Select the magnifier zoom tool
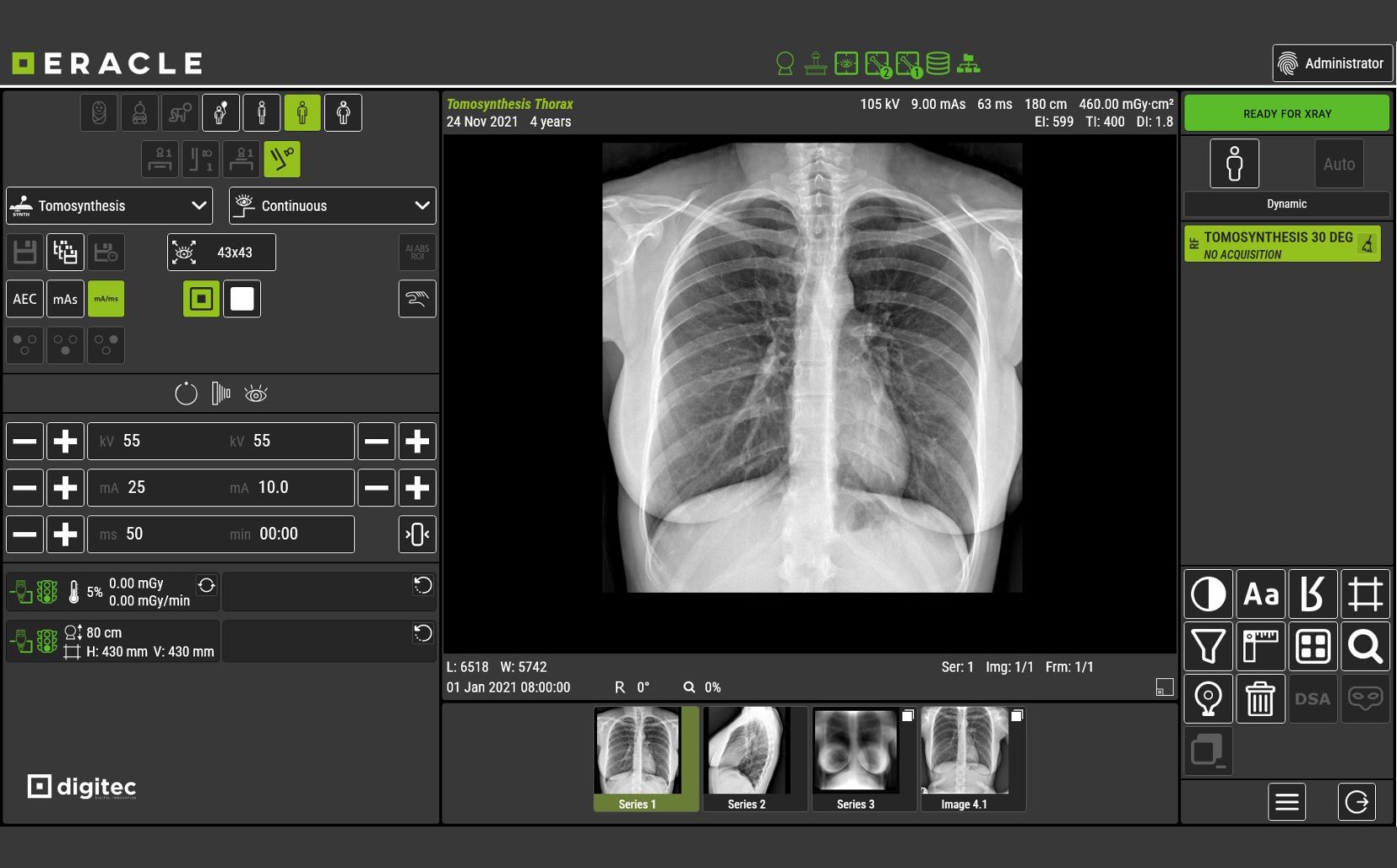The width and height of the screenshot is (1397, 868). click(1366, 647)
